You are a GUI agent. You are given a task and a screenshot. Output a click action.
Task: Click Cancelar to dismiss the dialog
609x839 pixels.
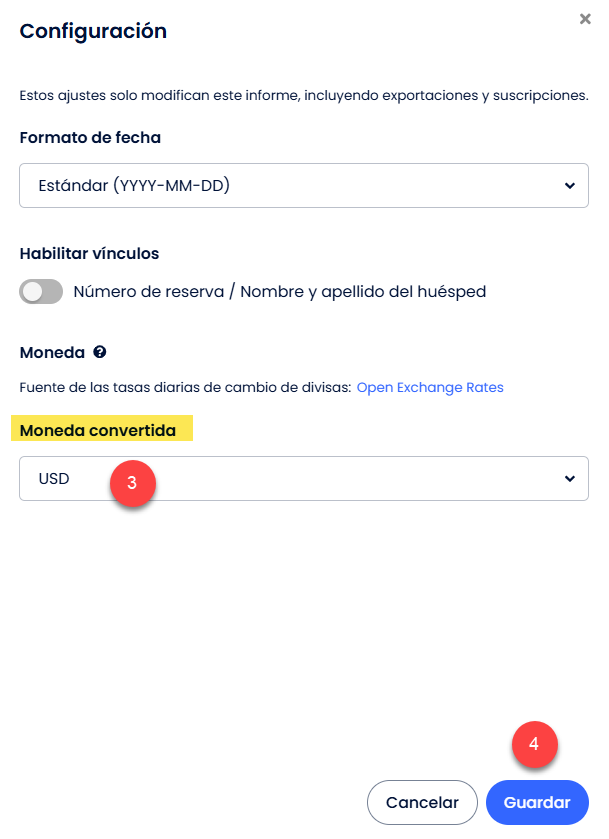422,802
